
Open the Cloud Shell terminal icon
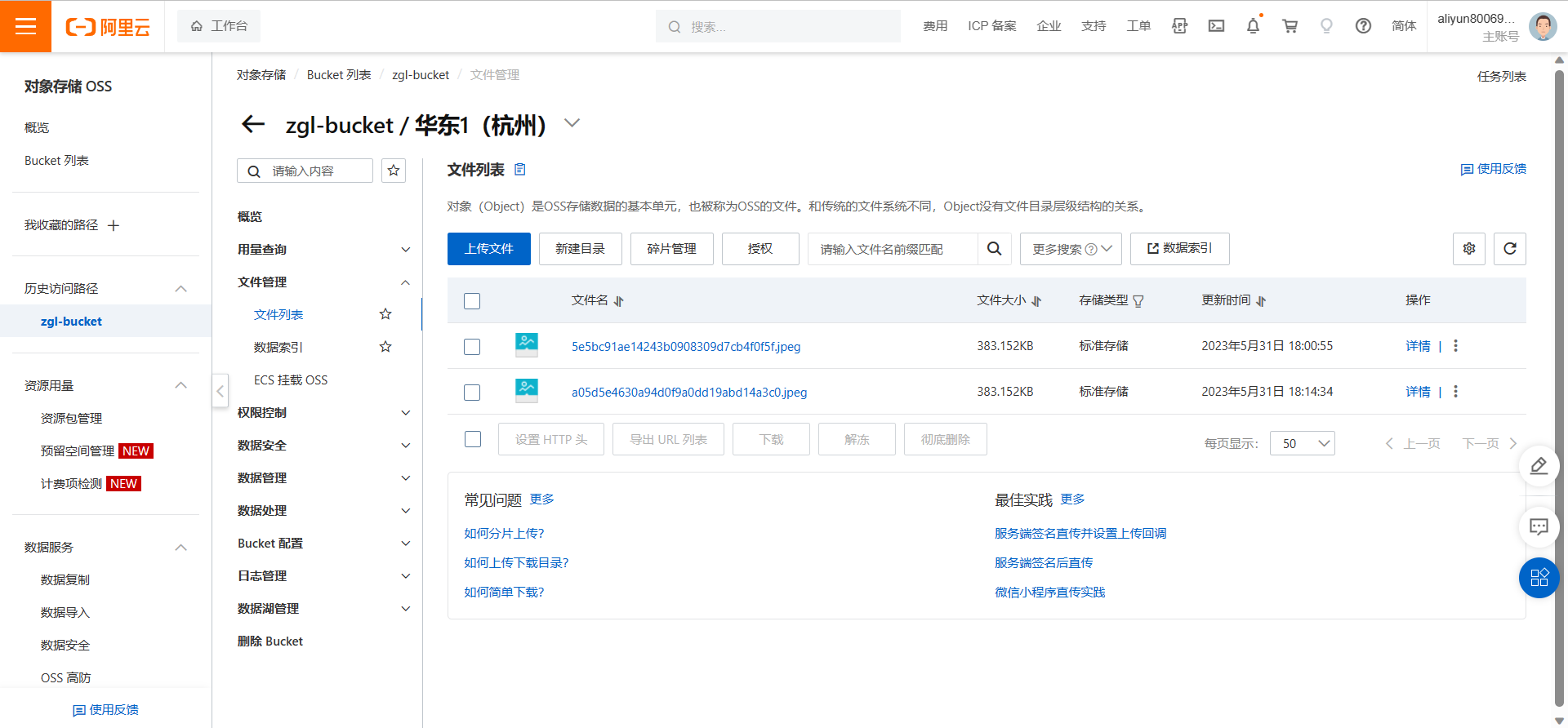(x=1216, y=26)
